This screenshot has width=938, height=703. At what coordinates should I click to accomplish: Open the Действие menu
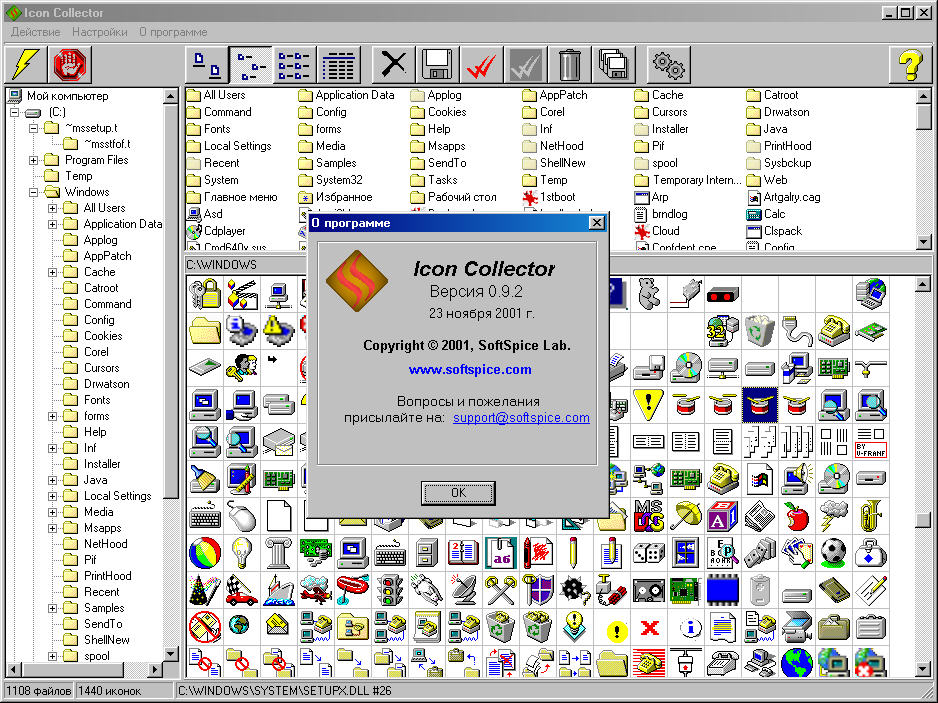[x=35, y=32]
